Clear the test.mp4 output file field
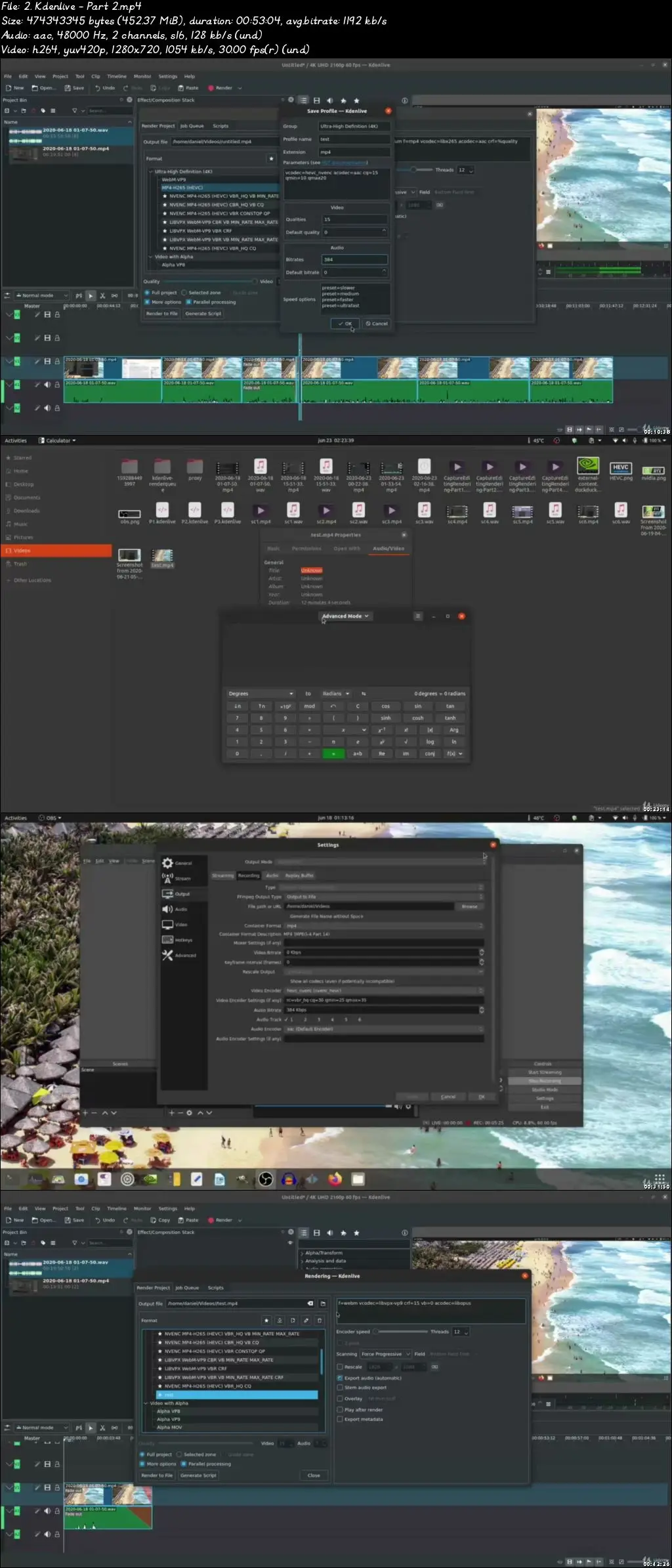672x1568 pixels. coord(310,1303)
